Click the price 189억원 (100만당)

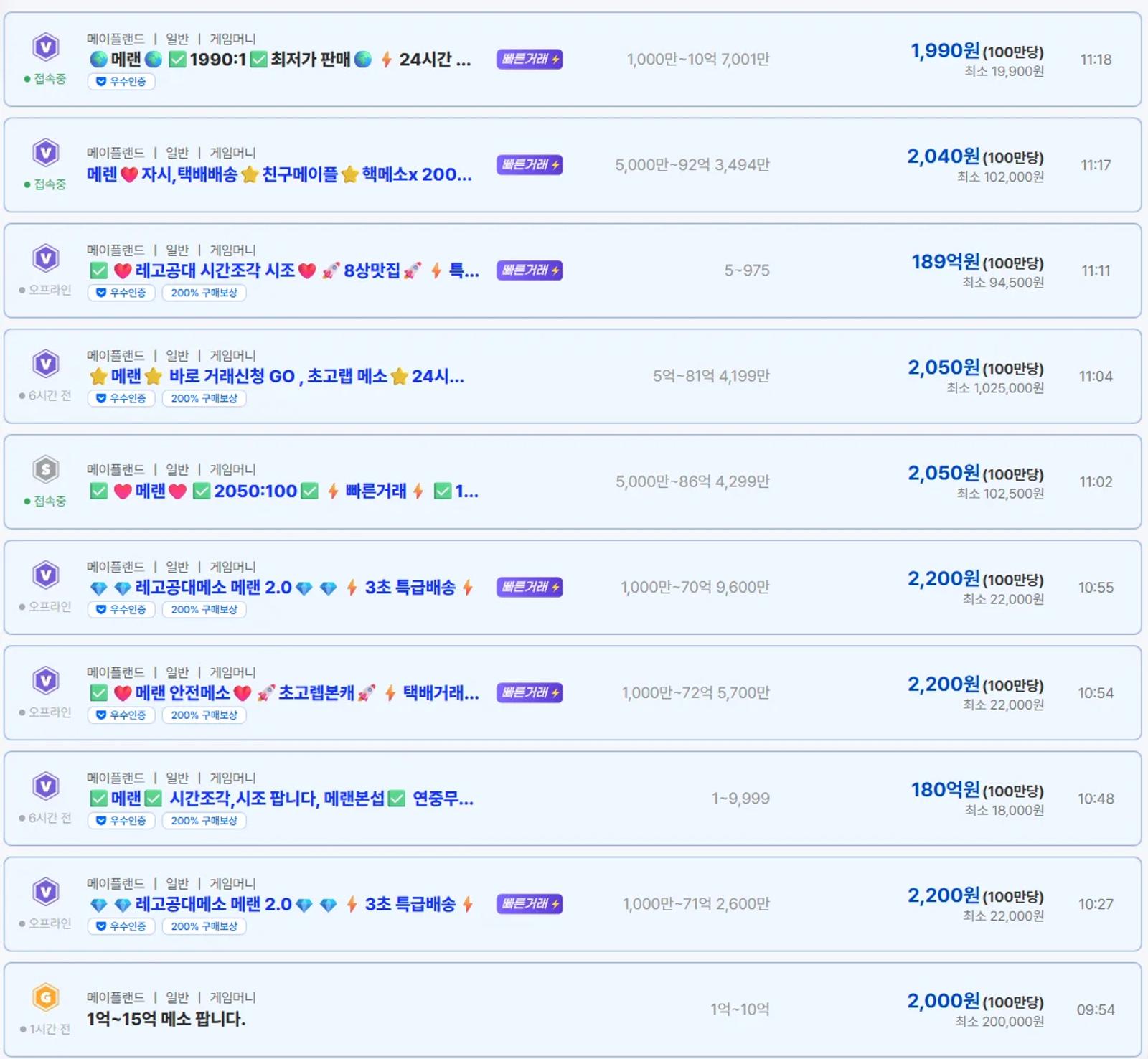(x=978, y=262)
